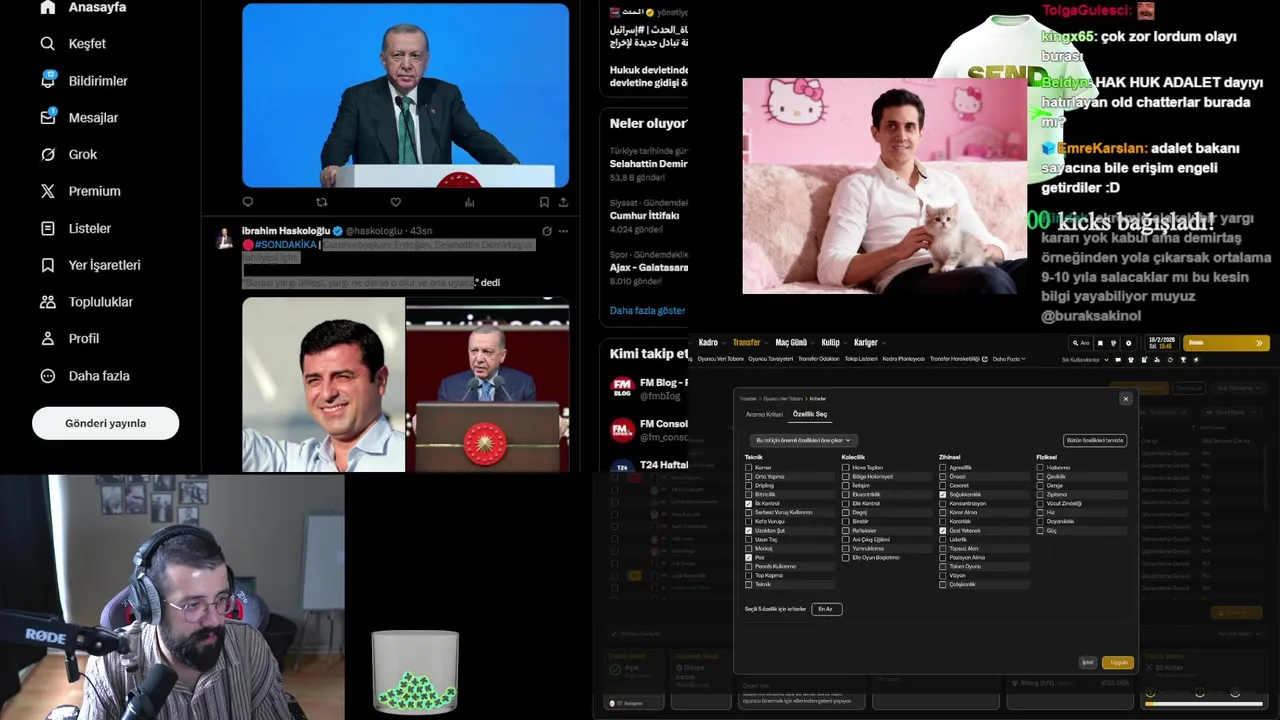Open analytics icon under Erdoğan podium tweet
Screen dimensions: 1280x720
[470, 202]
